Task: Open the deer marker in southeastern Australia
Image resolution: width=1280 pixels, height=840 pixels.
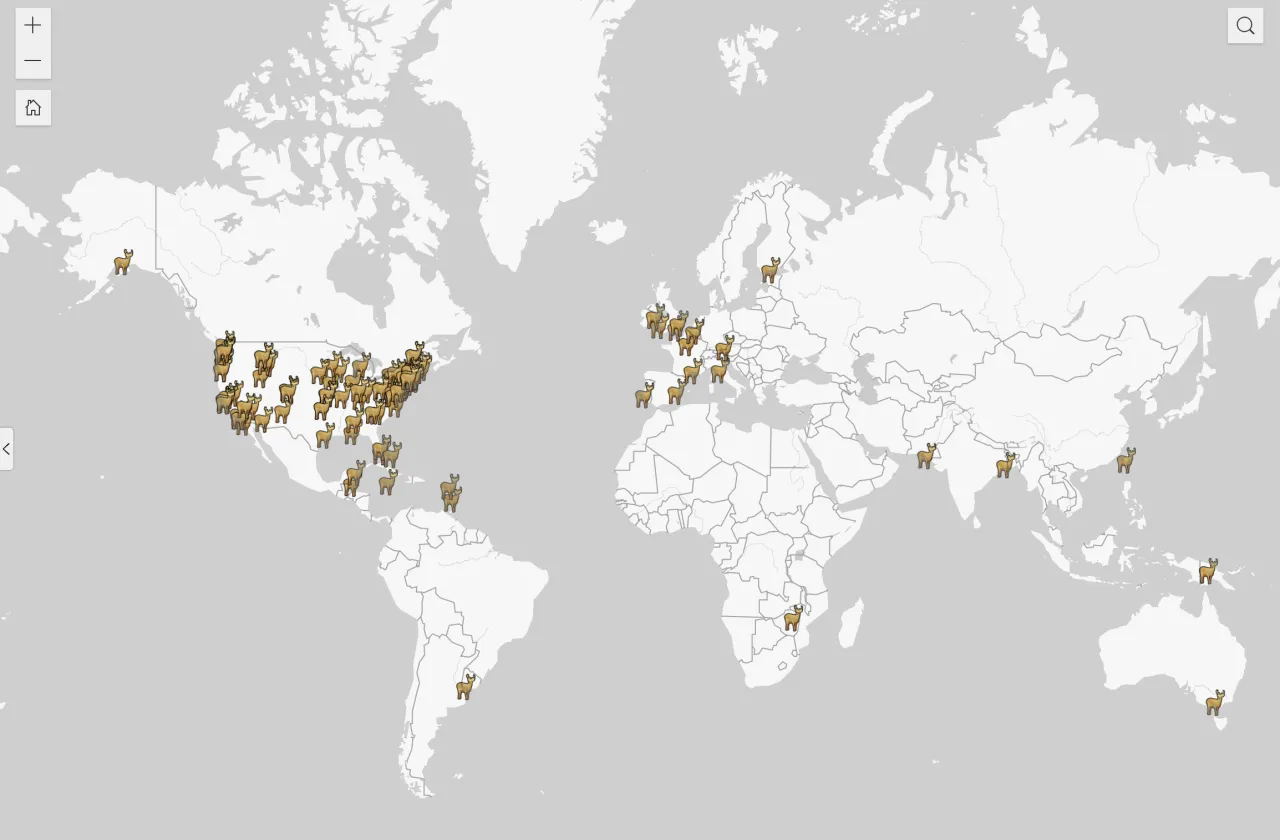Action: coord(1215,703)
